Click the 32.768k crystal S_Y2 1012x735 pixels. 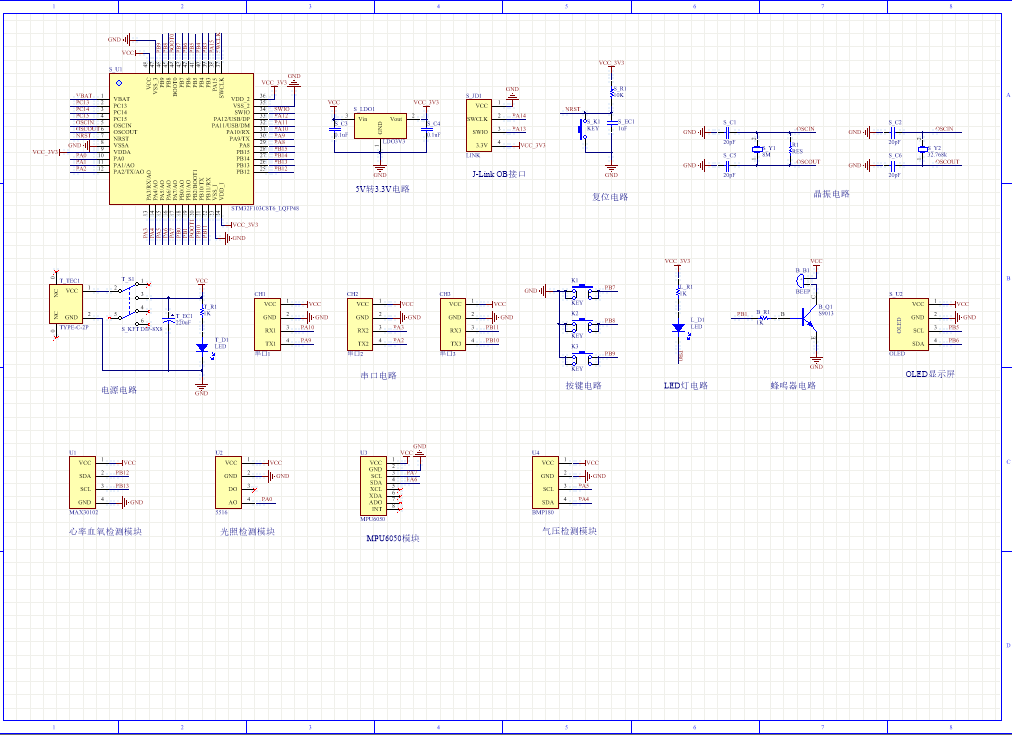pos(923,149)
